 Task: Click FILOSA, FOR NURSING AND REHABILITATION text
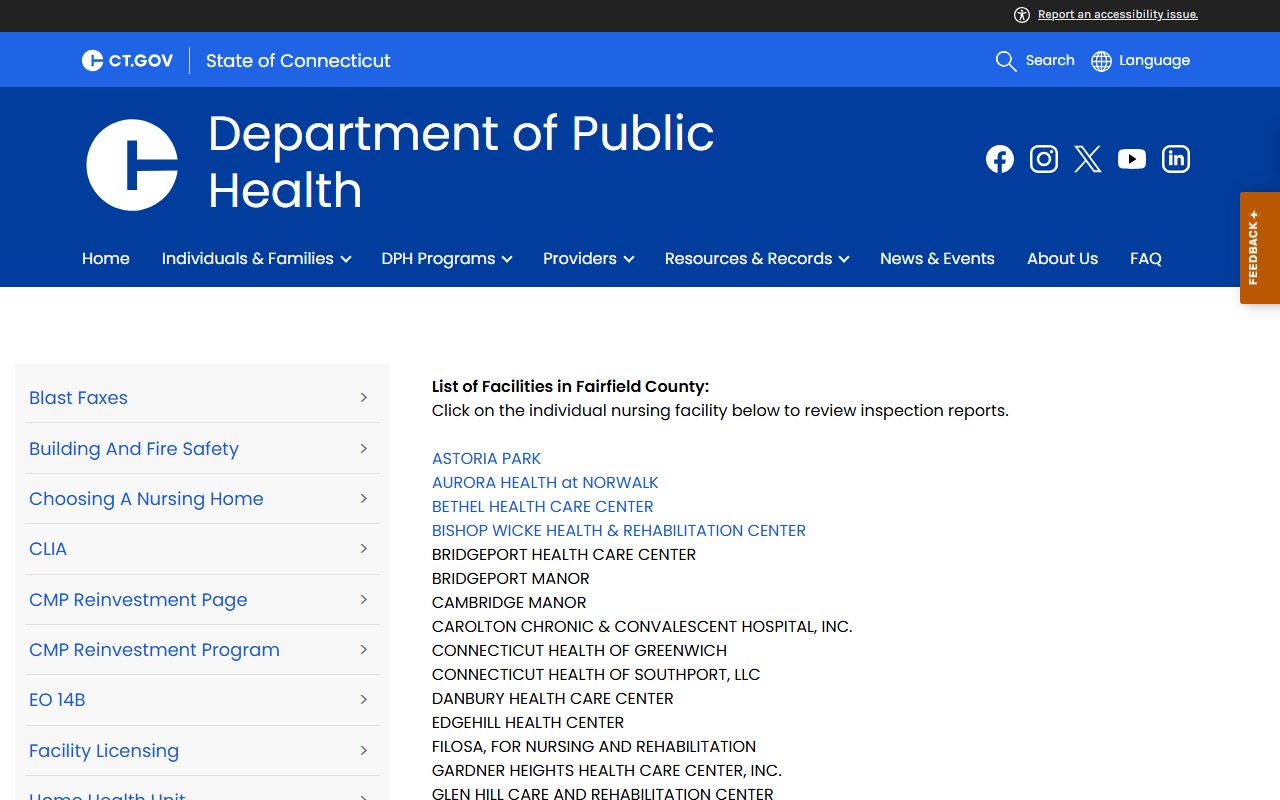594,747
